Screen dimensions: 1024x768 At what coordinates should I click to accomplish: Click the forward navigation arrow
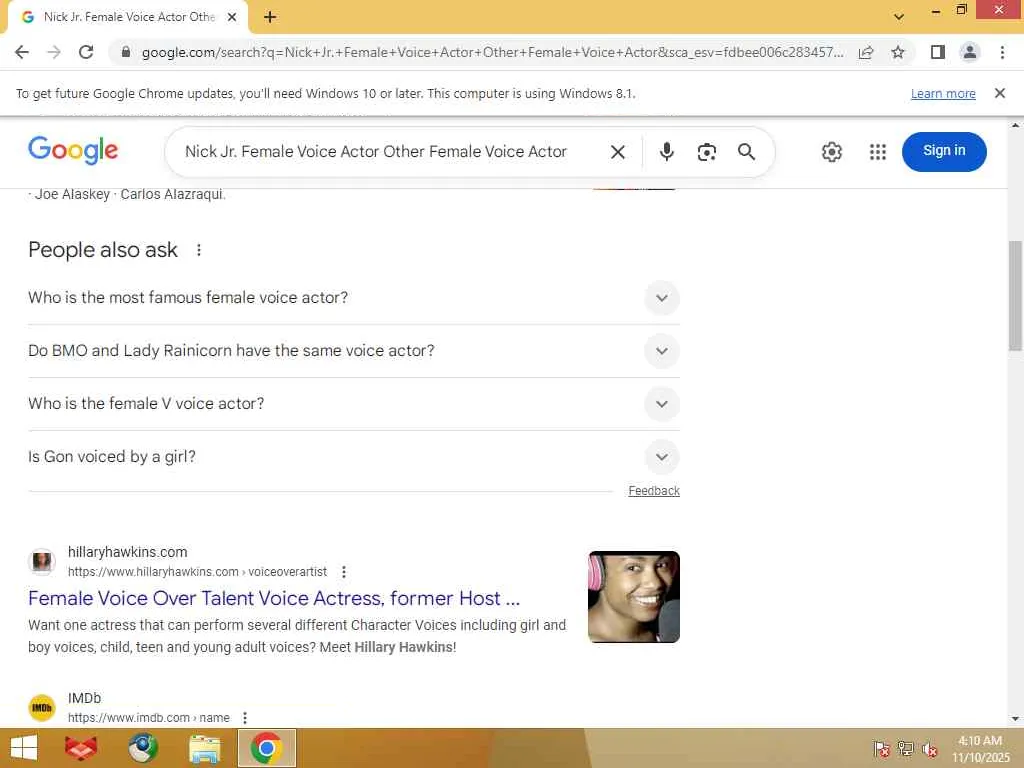point(54,52)
